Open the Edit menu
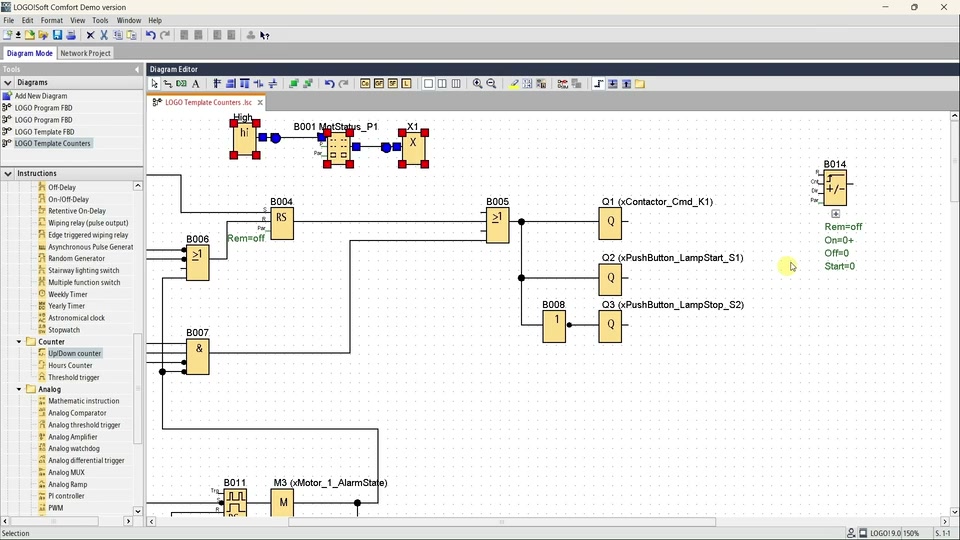960x540 pixels. coord(28,20)
